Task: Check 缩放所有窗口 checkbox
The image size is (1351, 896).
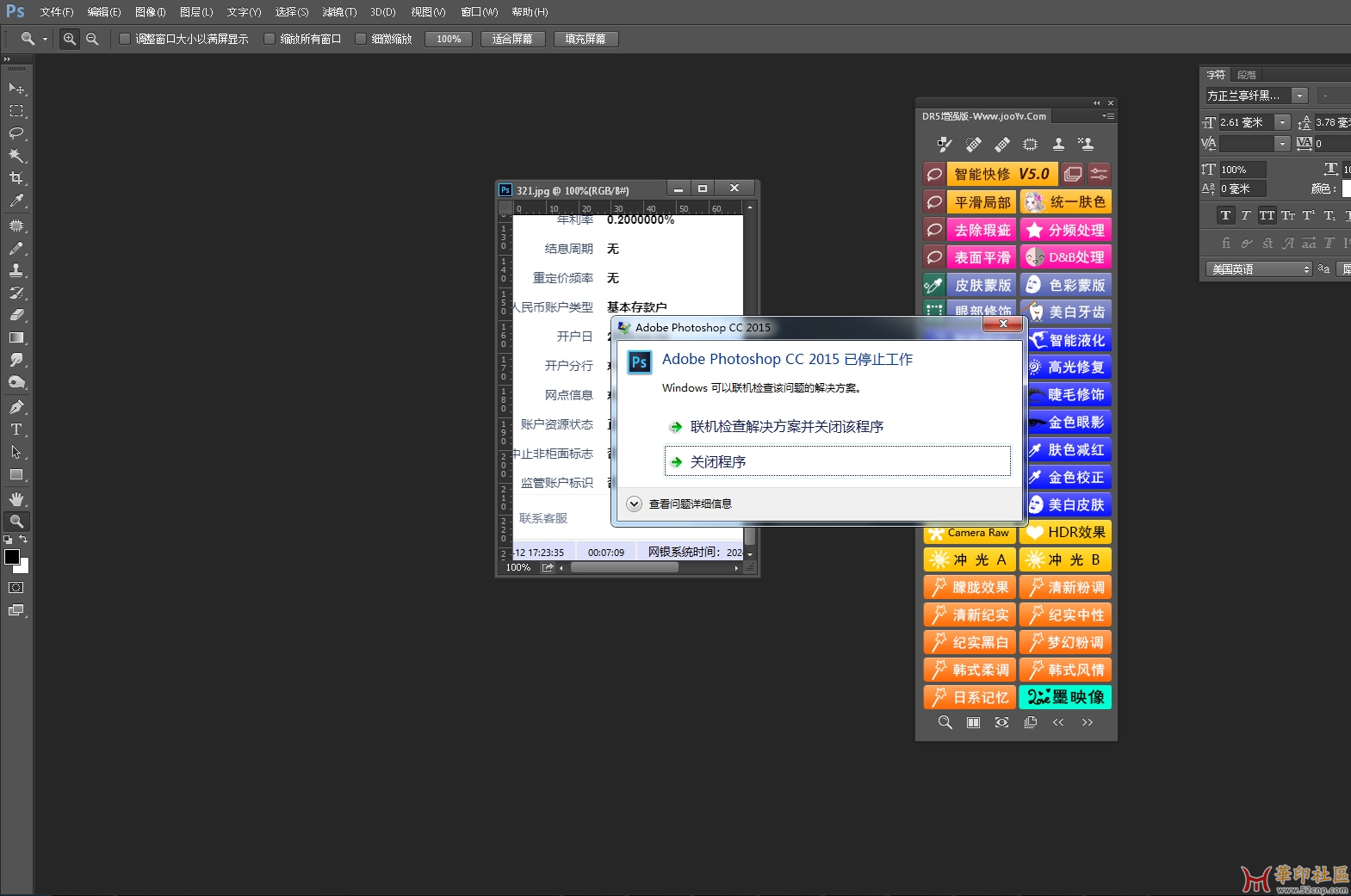Action: coord(270,39)
